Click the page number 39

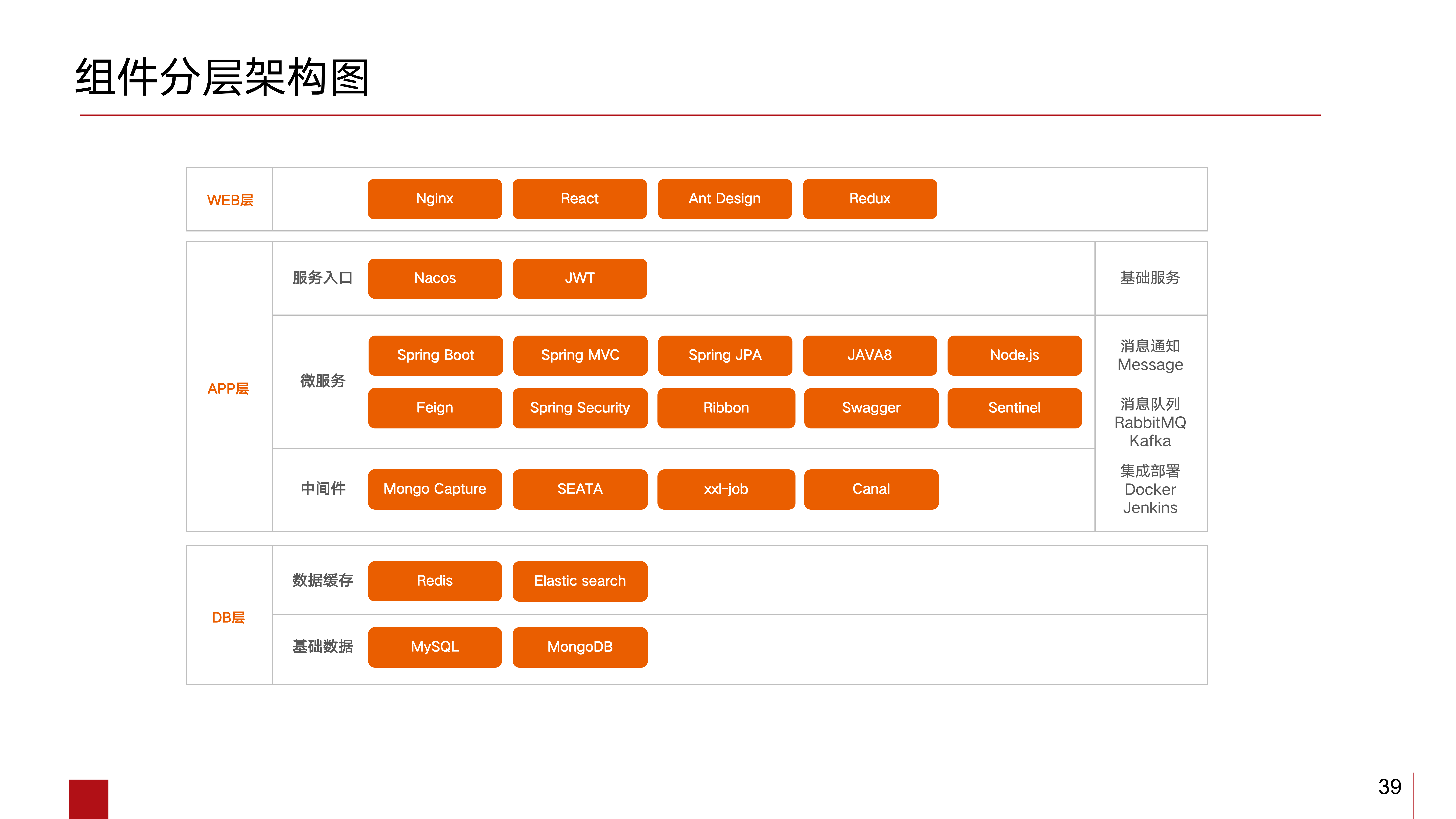(x=1390, y=787)
